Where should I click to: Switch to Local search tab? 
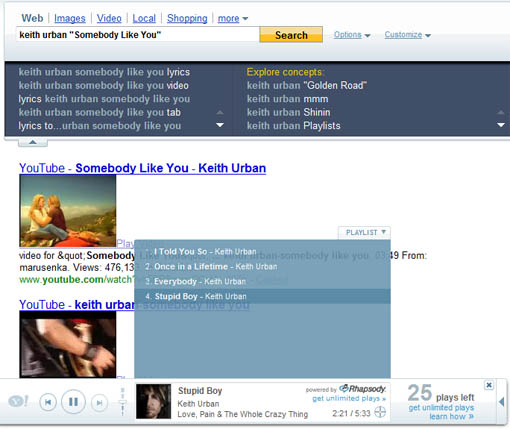click(144, 18)
